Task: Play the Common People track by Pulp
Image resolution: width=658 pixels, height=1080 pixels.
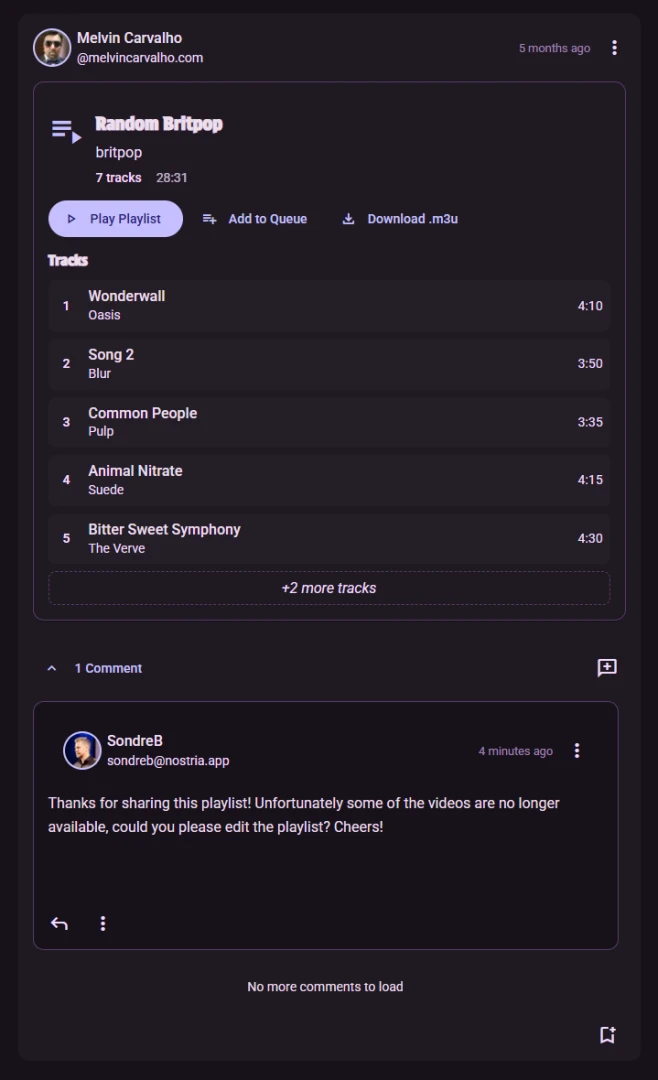Action: point(329,422)
